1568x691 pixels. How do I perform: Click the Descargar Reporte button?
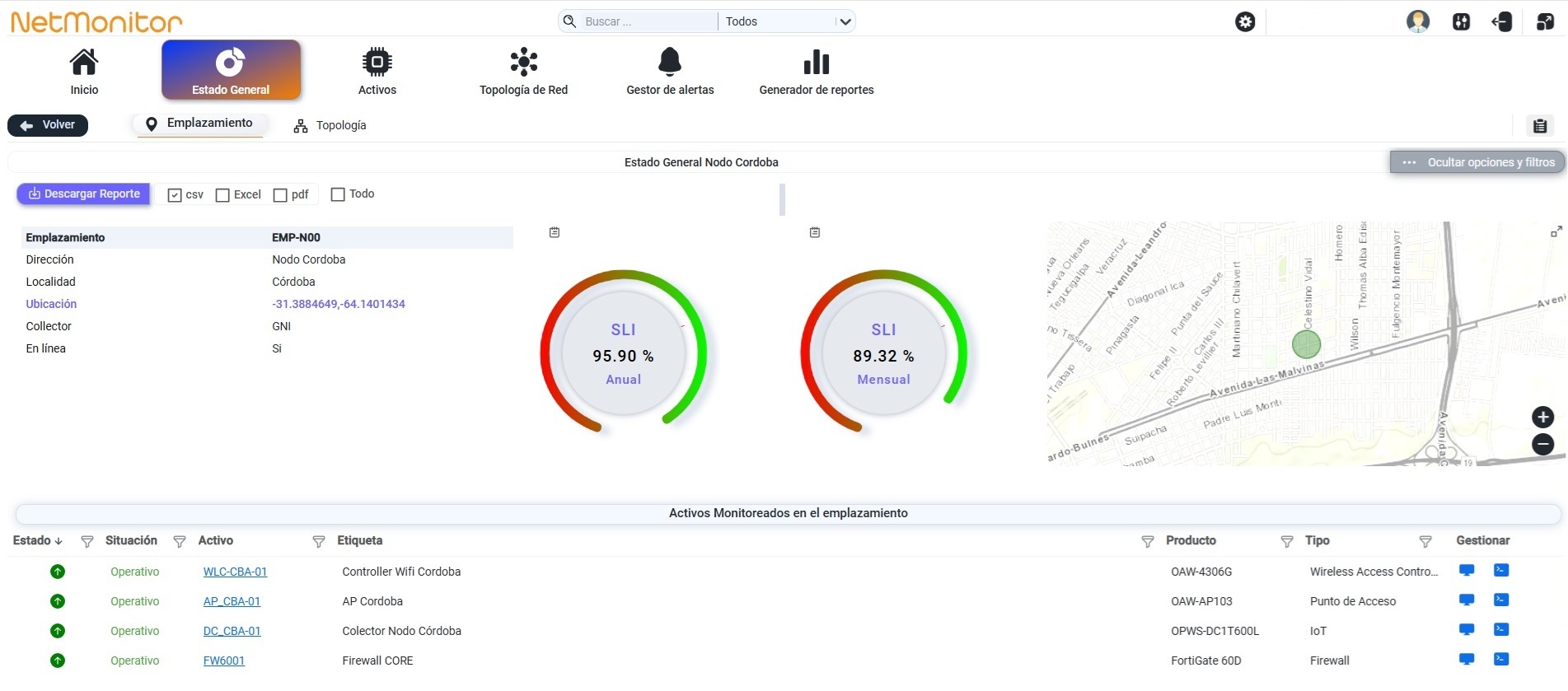[84, 194]
